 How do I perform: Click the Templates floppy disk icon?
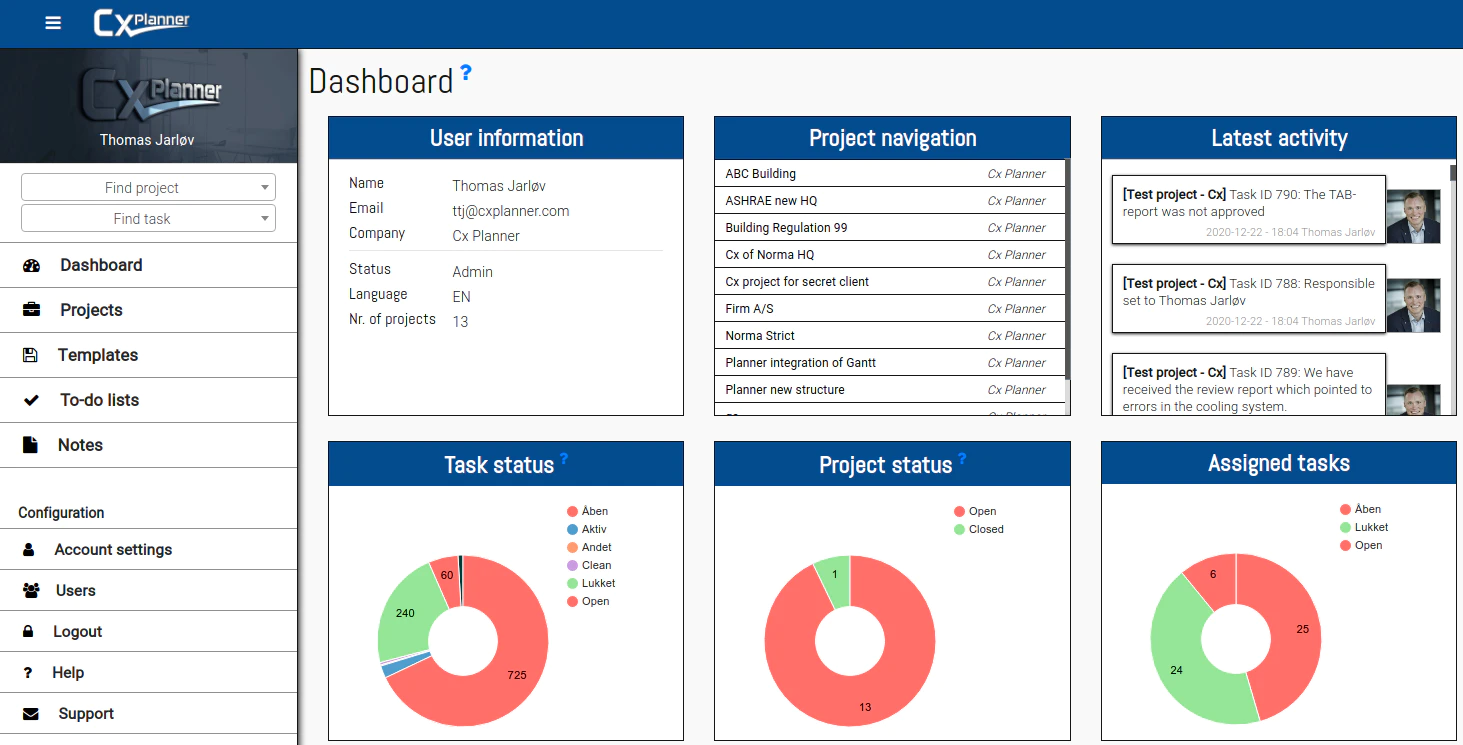30,355
